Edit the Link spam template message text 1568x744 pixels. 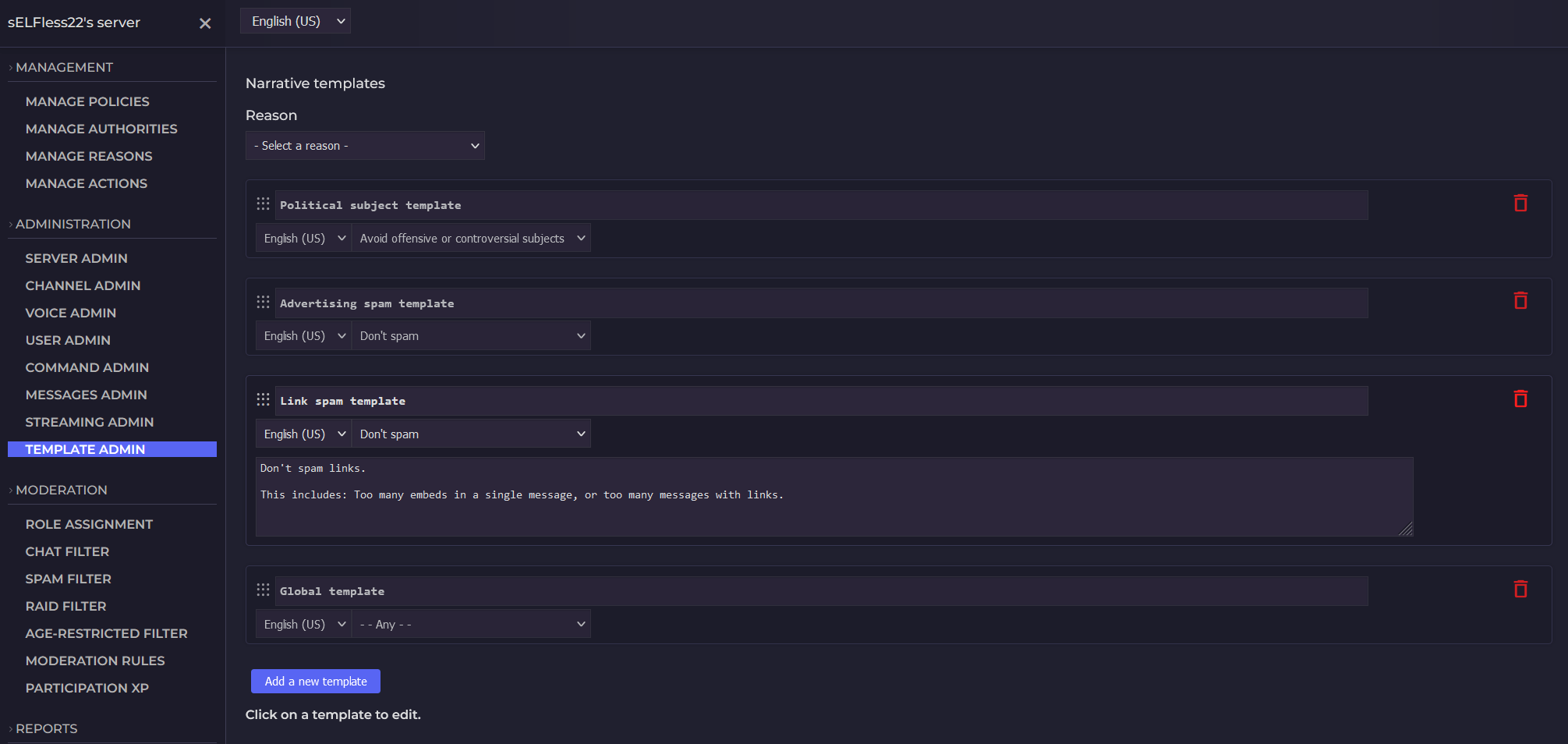833,495
